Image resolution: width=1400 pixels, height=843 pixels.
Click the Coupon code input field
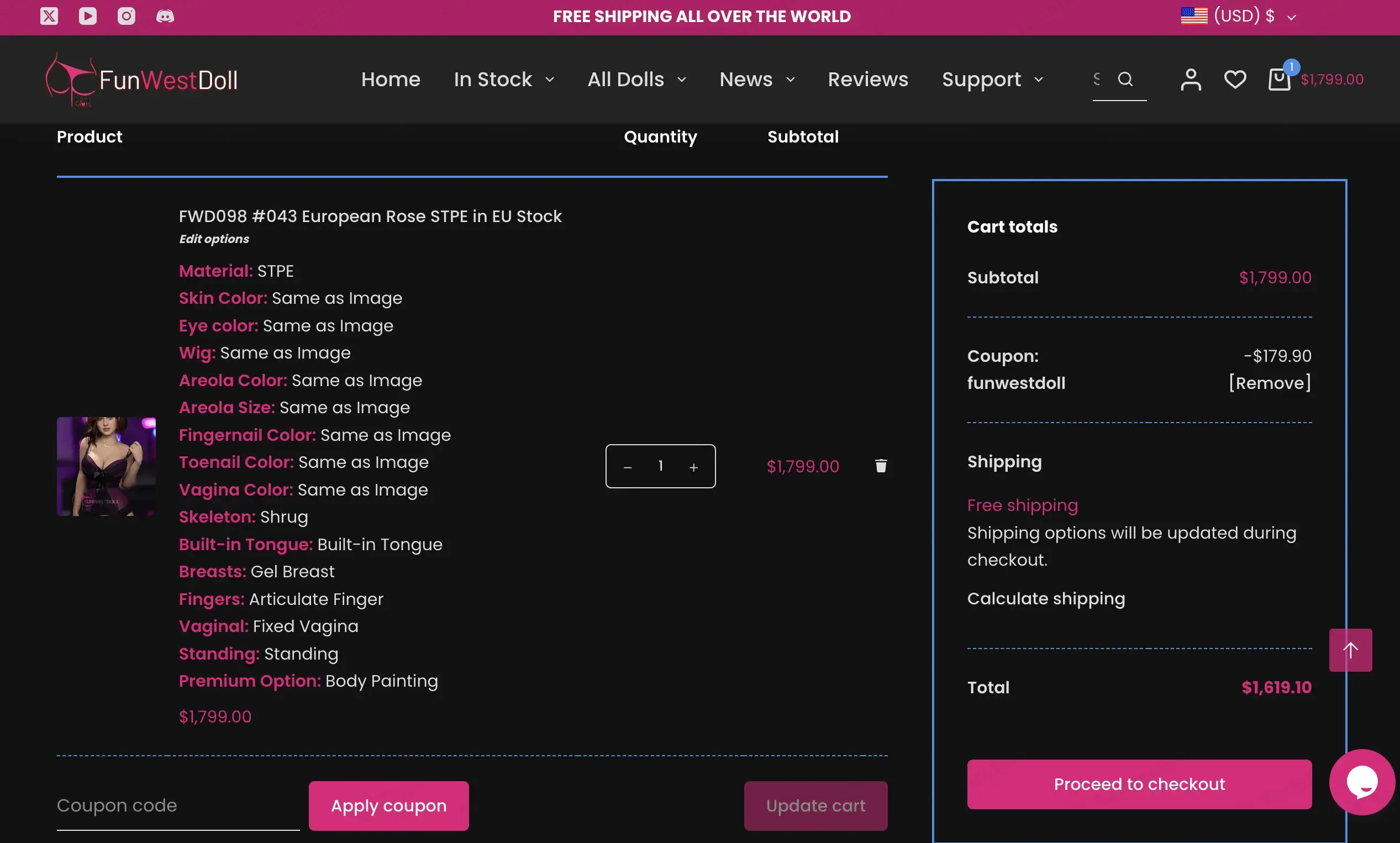point(178,805)
